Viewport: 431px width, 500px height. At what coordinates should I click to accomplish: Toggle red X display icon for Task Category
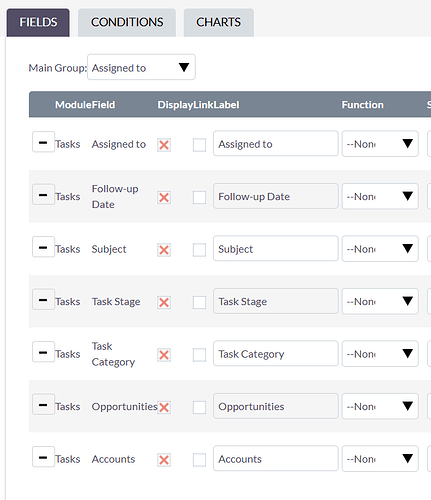(164, 355)
